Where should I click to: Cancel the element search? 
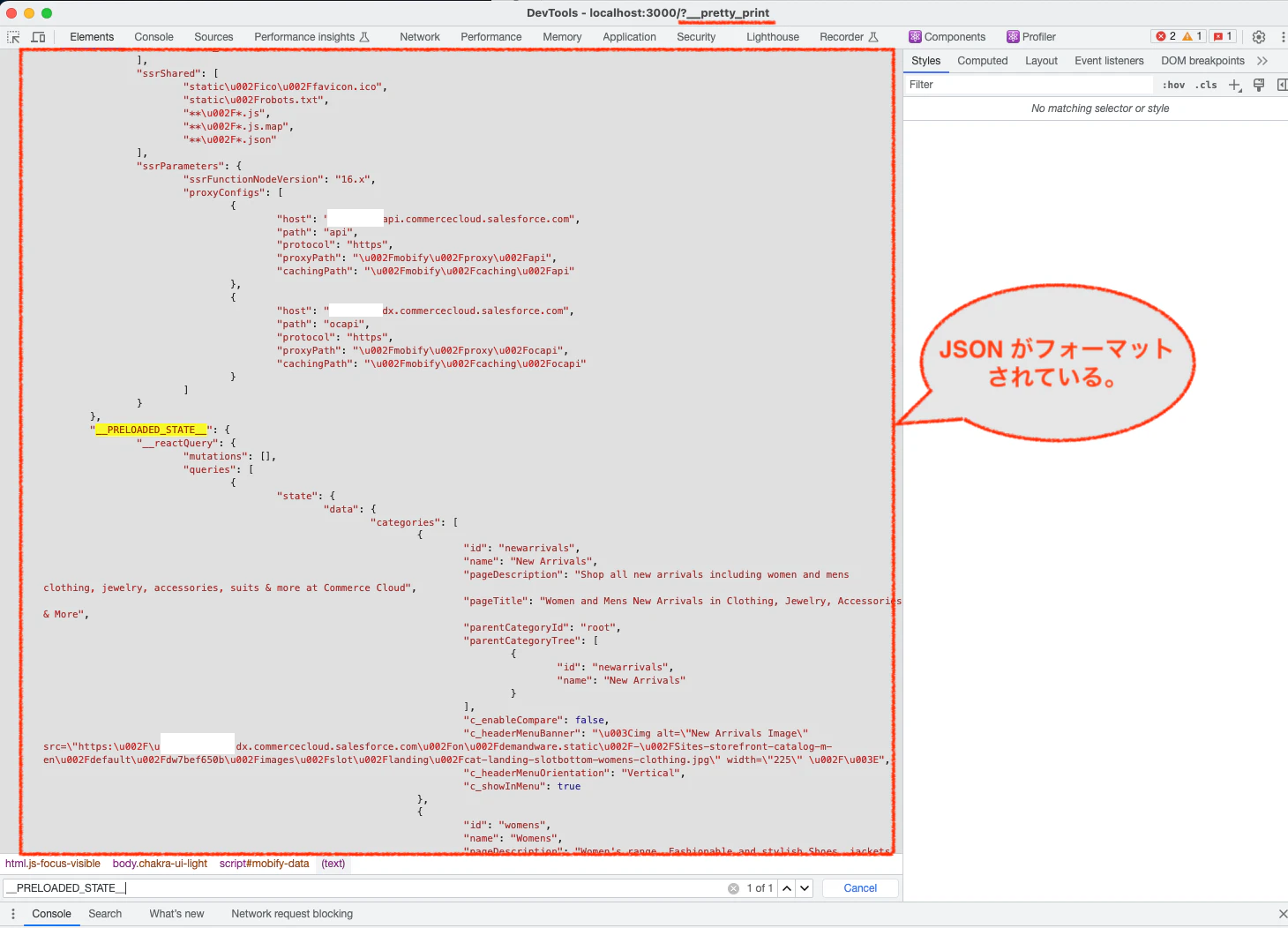(860, 888)
